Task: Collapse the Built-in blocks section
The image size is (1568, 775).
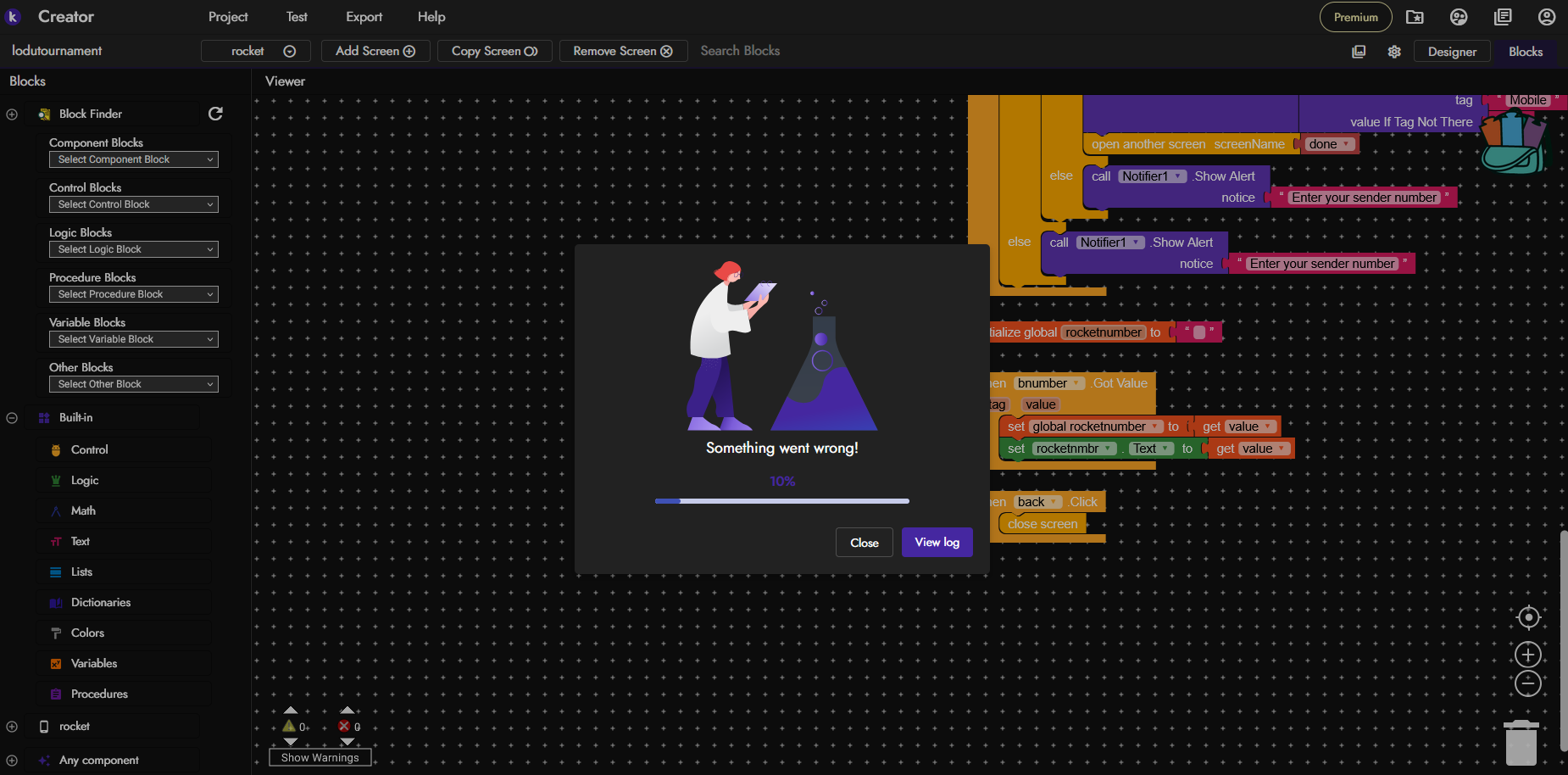Action: click(12, 418)
